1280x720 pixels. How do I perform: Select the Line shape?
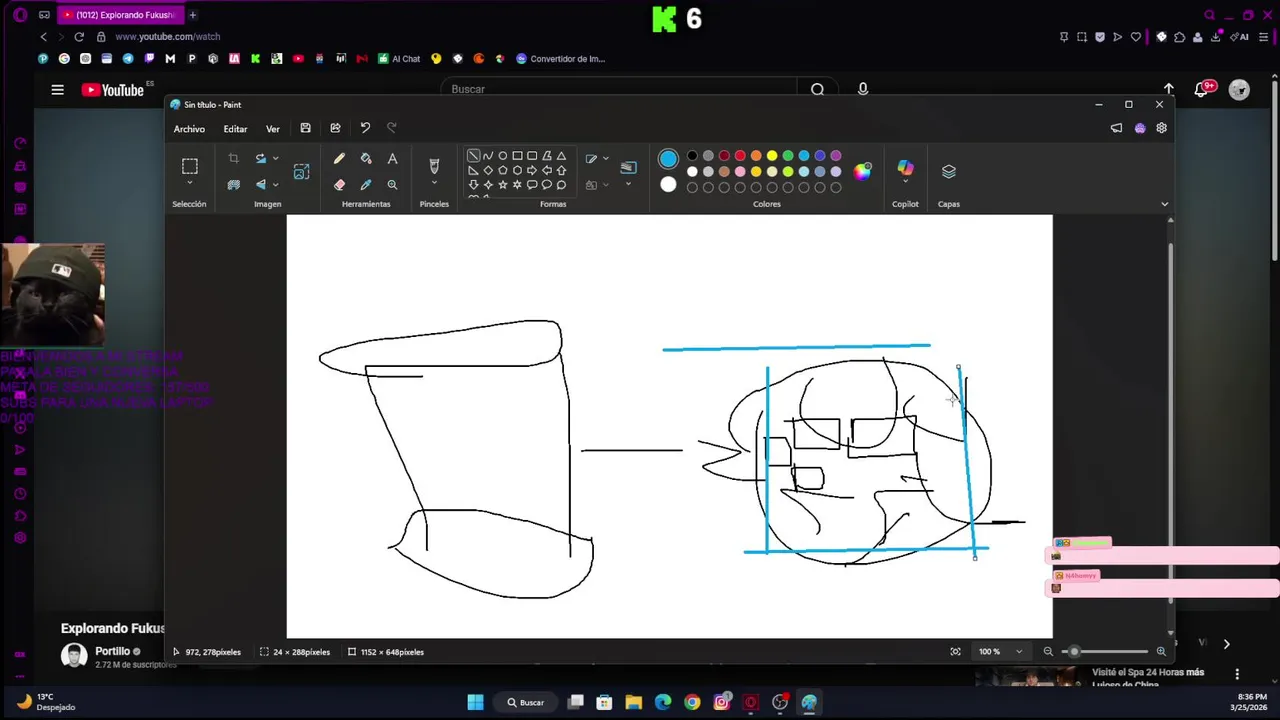point(473,156)
